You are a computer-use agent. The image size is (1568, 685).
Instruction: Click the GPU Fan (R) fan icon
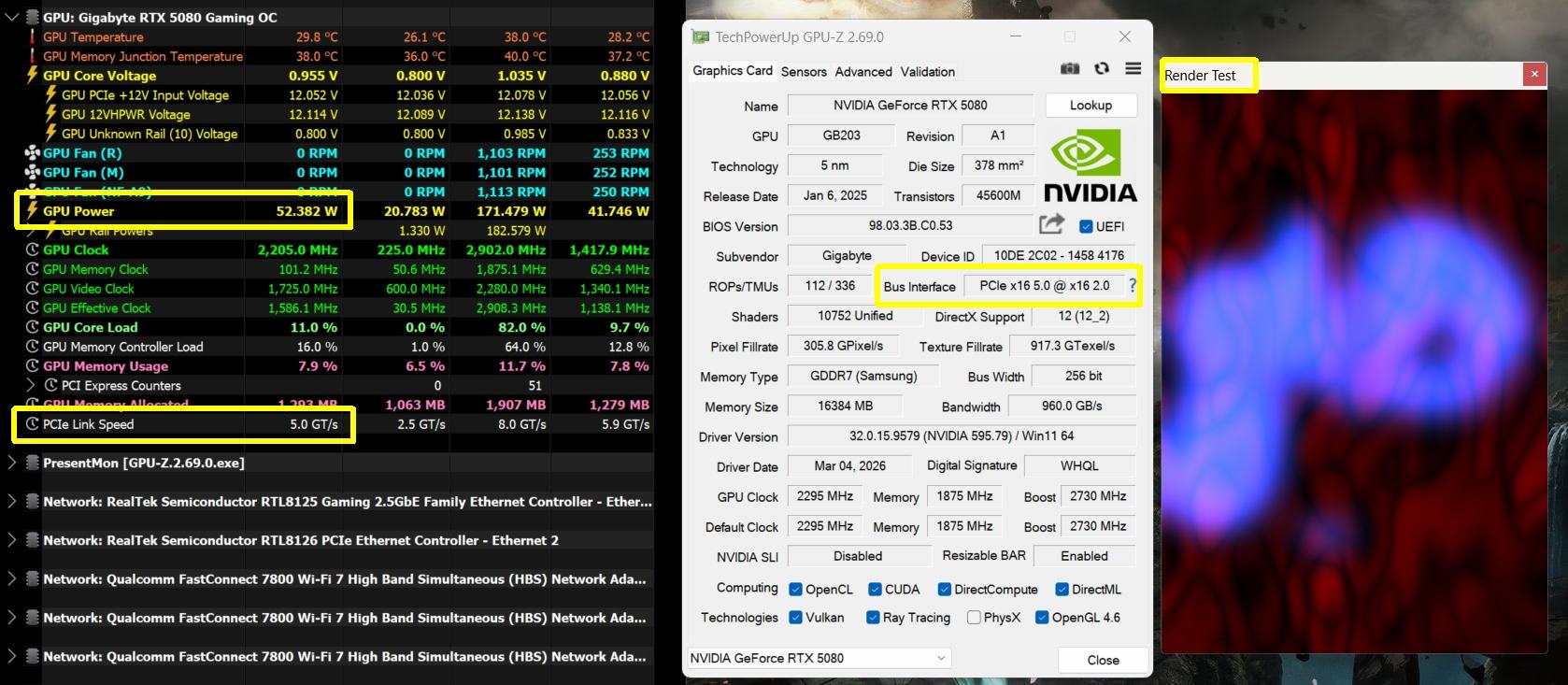tap(32, 152)
